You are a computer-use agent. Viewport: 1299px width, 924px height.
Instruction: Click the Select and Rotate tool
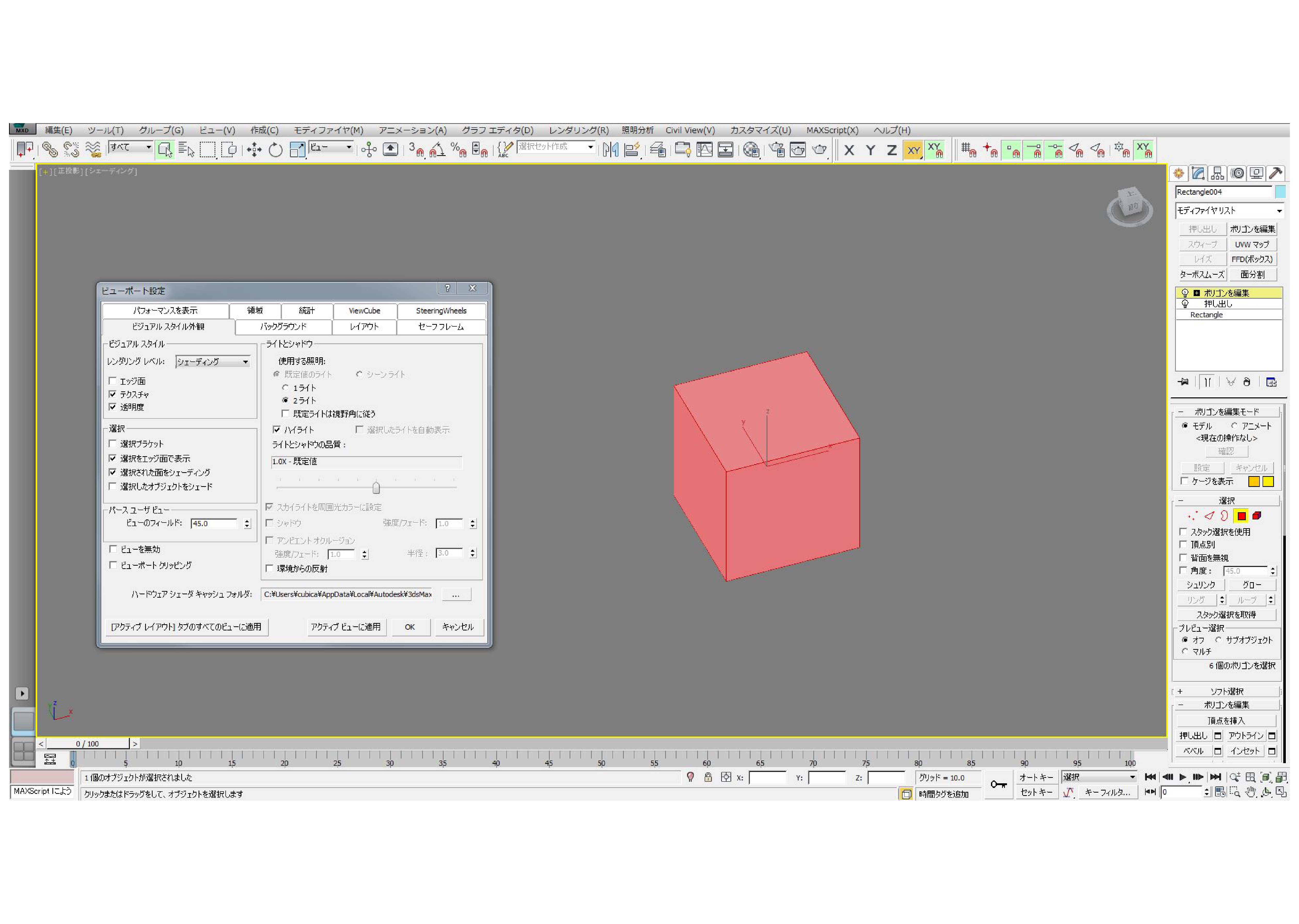[275, 150]
